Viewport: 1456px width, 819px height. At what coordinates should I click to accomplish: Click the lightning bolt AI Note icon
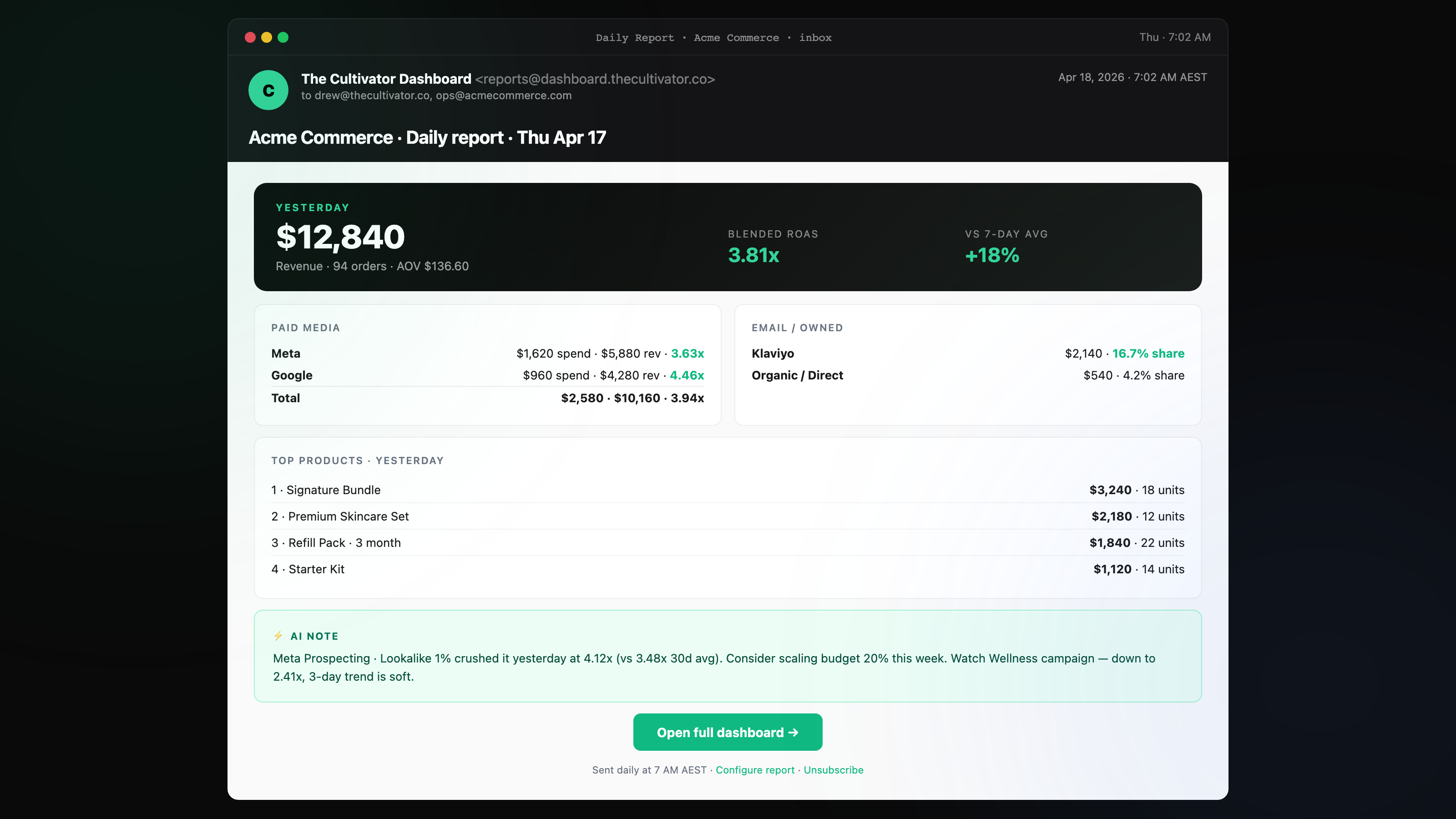click(278, 636)
